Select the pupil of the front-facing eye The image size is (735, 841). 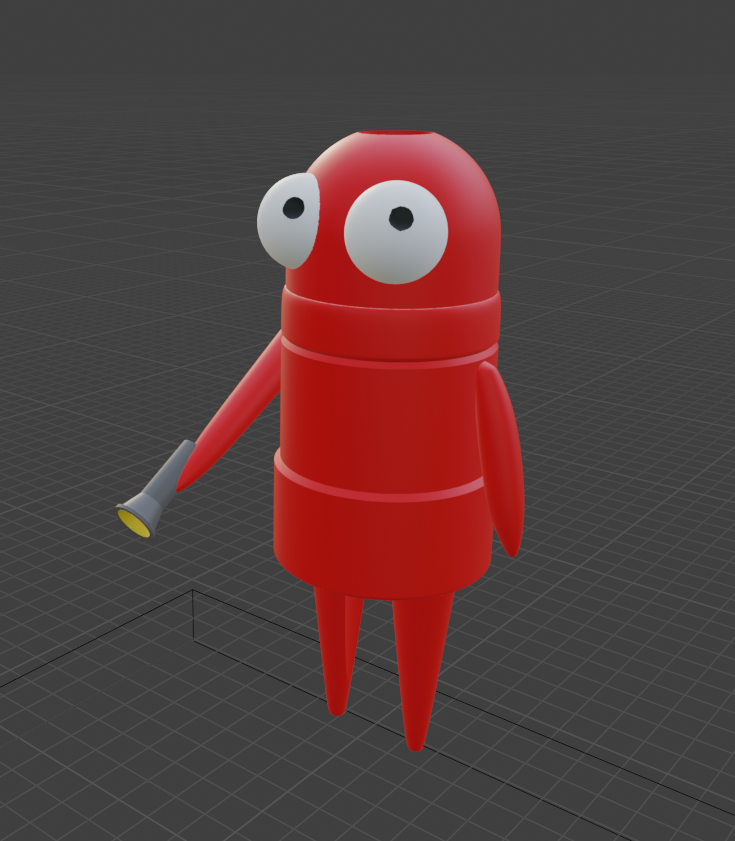click(401, 218)
